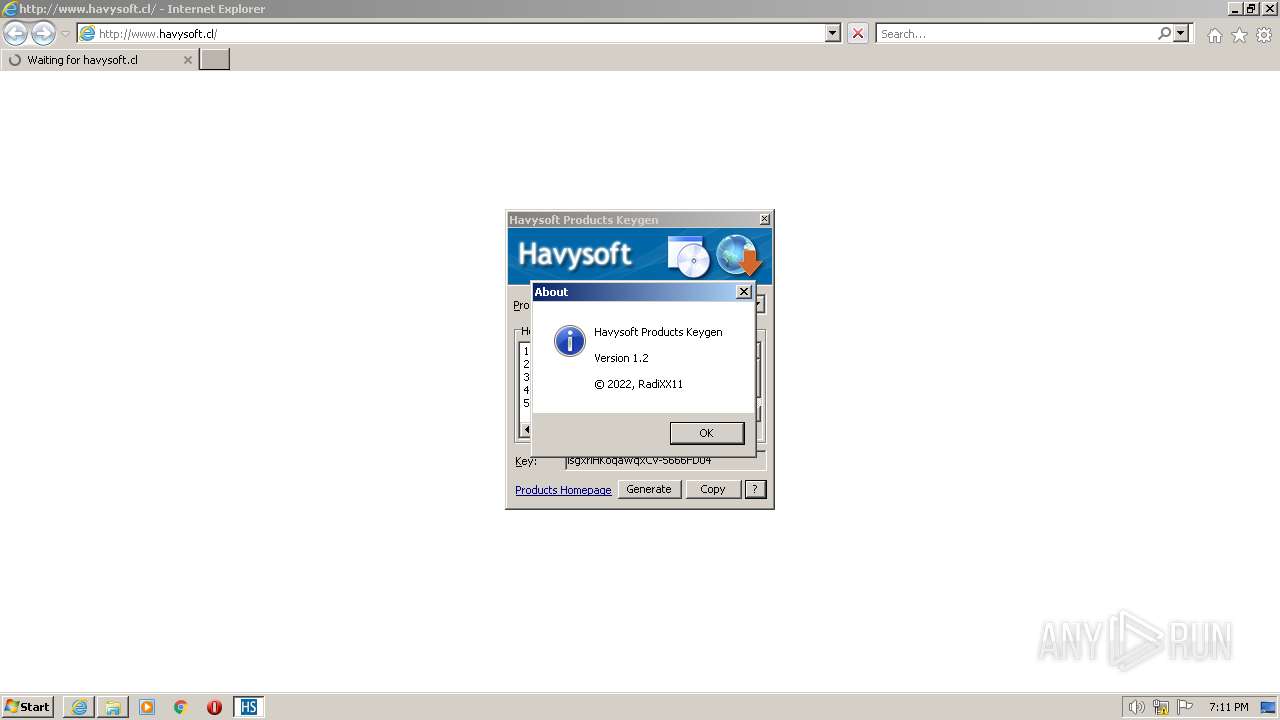1280x720 pixels.
Task: Open Windows Explorer folder icon in taskbar
Action: click(113, 707)
